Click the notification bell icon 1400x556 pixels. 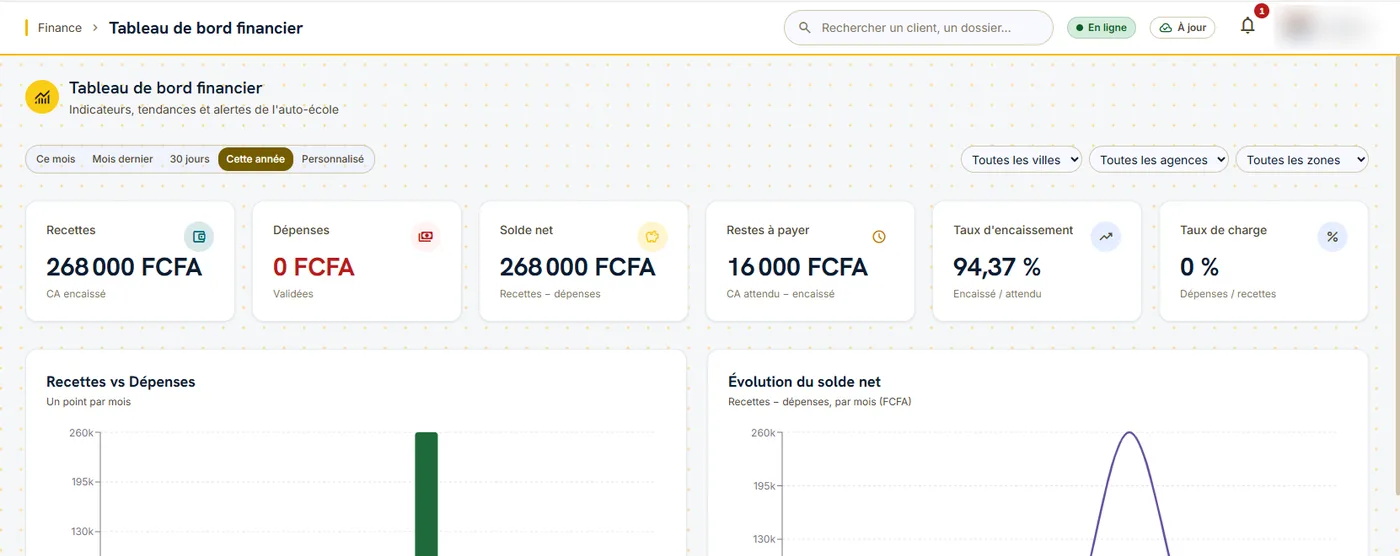pos(1247,27)
